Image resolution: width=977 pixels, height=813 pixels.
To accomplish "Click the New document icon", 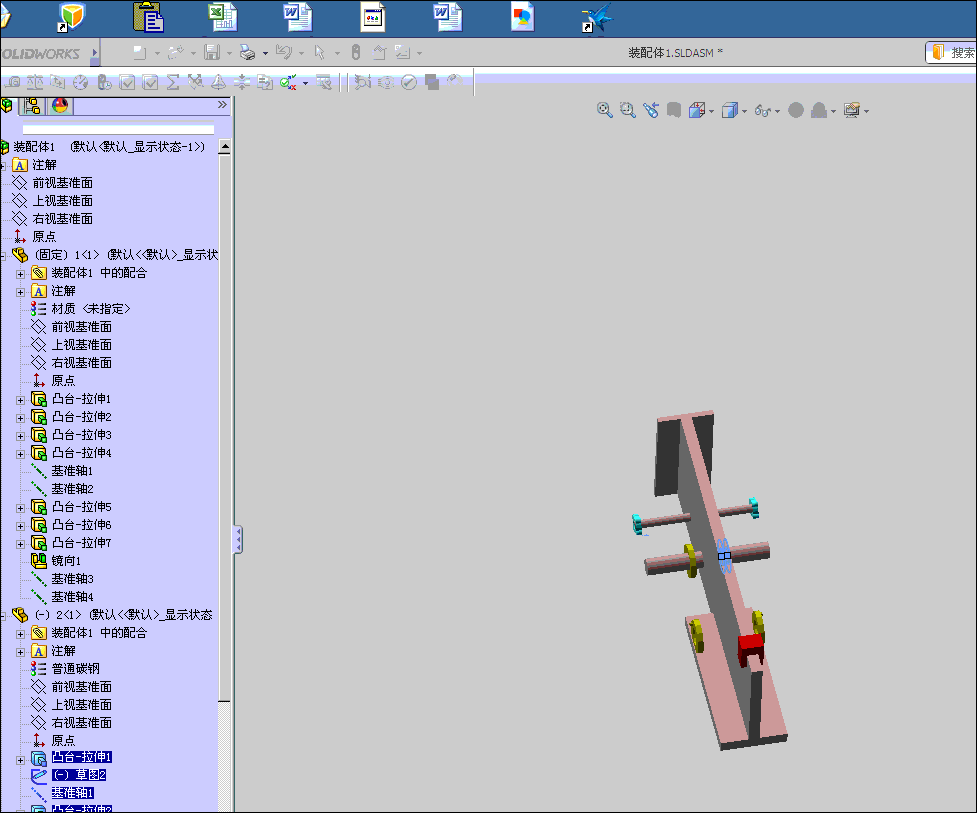I will [140, 52].
